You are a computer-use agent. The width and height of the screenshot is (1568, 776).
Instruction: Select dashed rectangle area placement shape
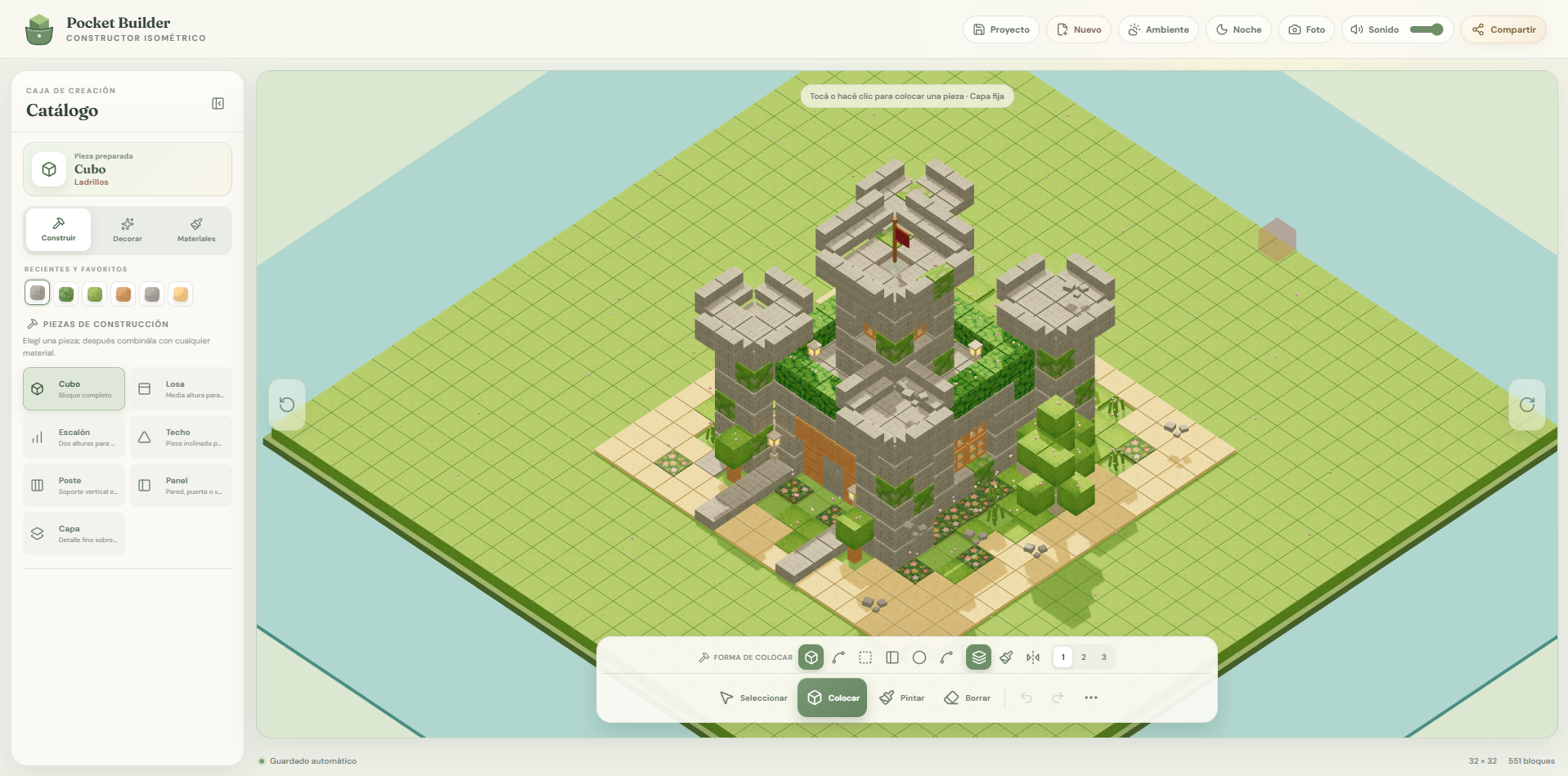coord(865,657)
